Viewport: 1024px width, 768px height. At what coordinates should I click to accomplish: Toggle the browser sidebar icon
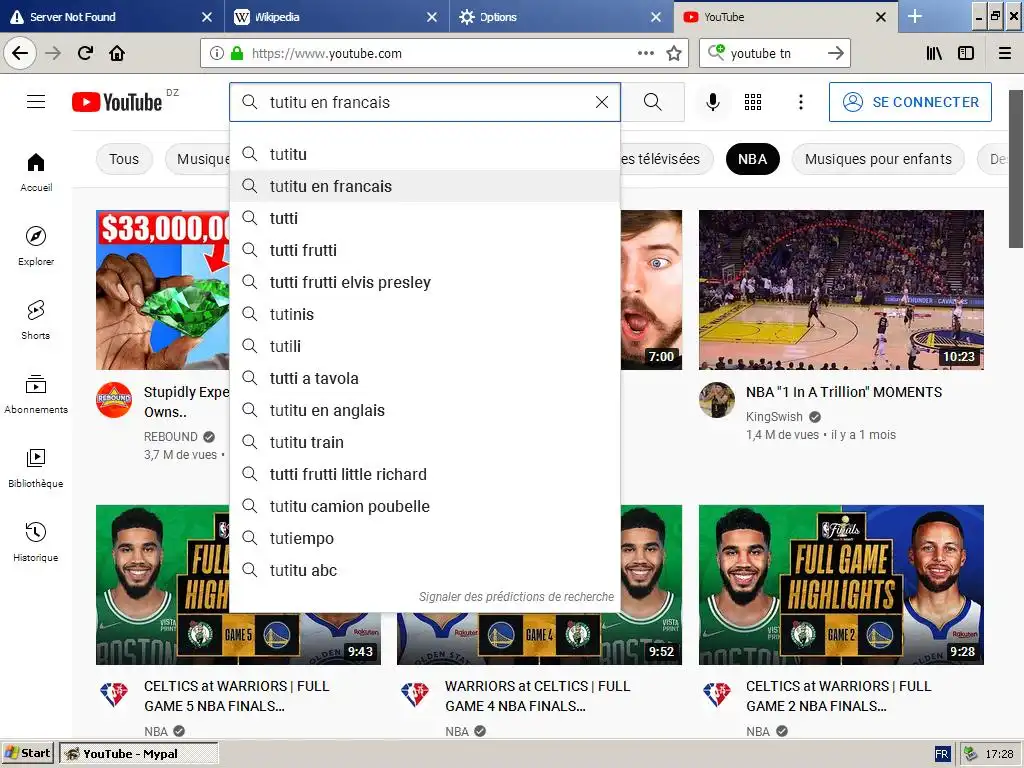click(x=966, y=53)
